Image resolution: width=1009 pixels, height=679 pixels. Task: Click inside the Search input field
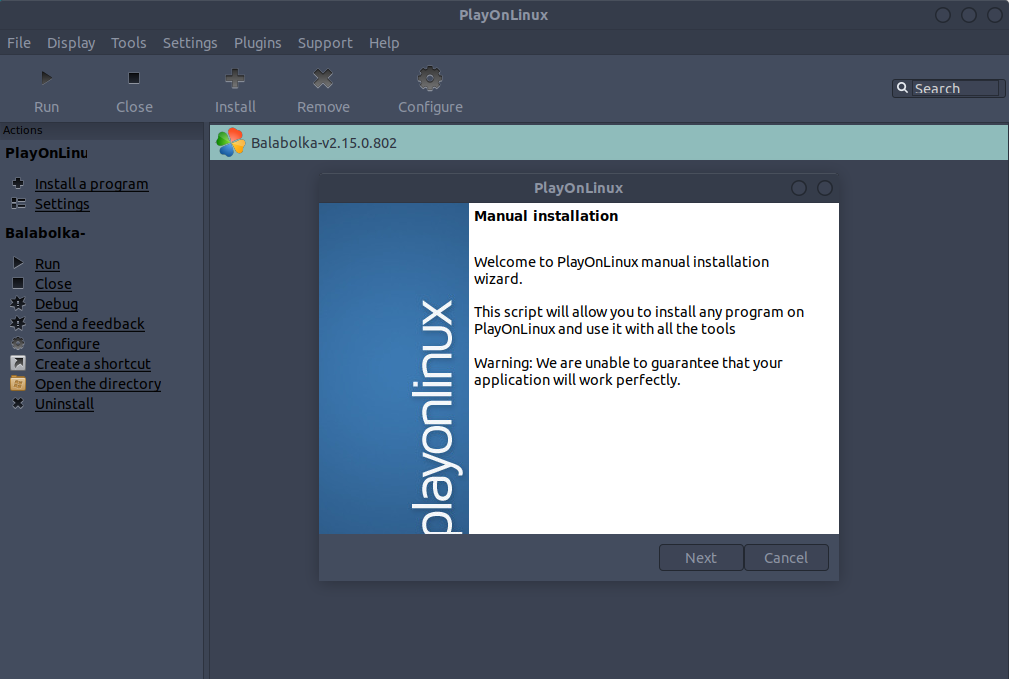pos(955,88)
